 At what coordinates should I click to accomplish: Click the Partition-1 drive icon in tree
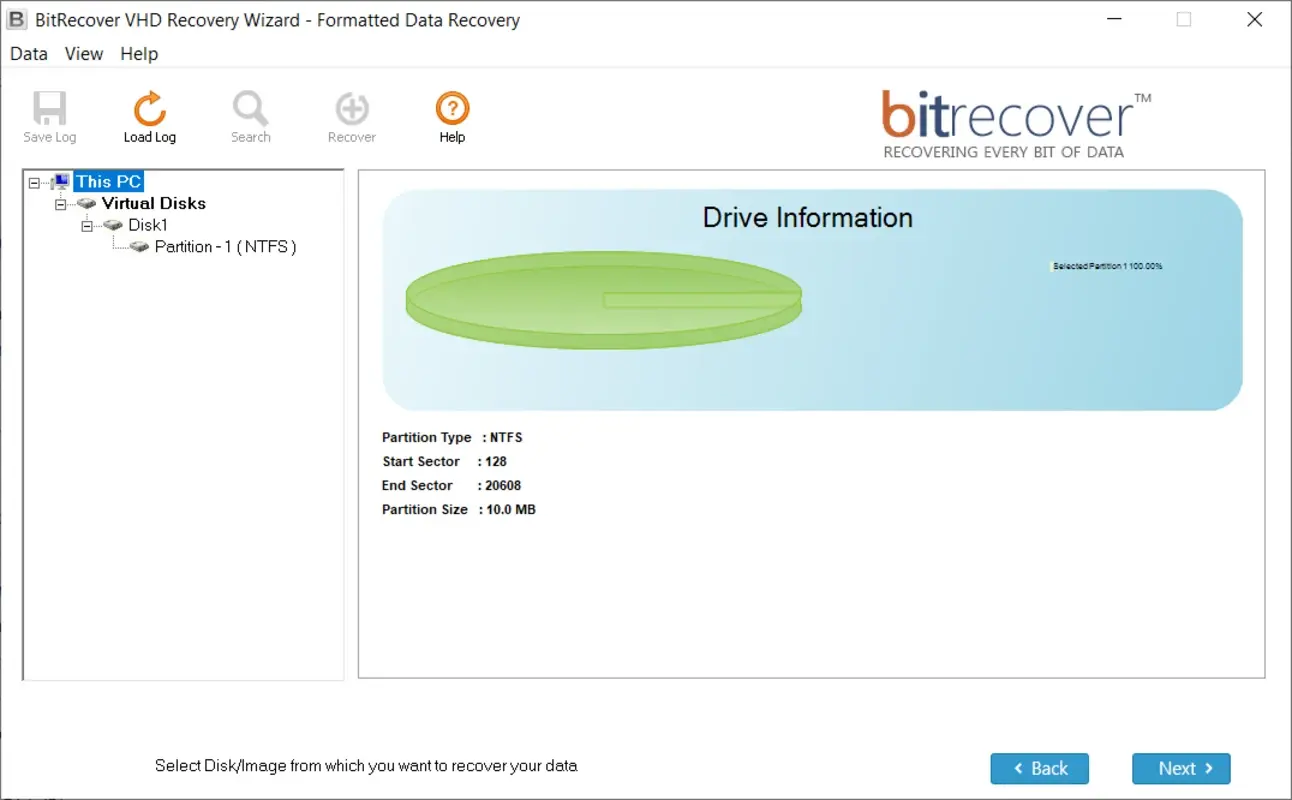[x=140, y=247]
